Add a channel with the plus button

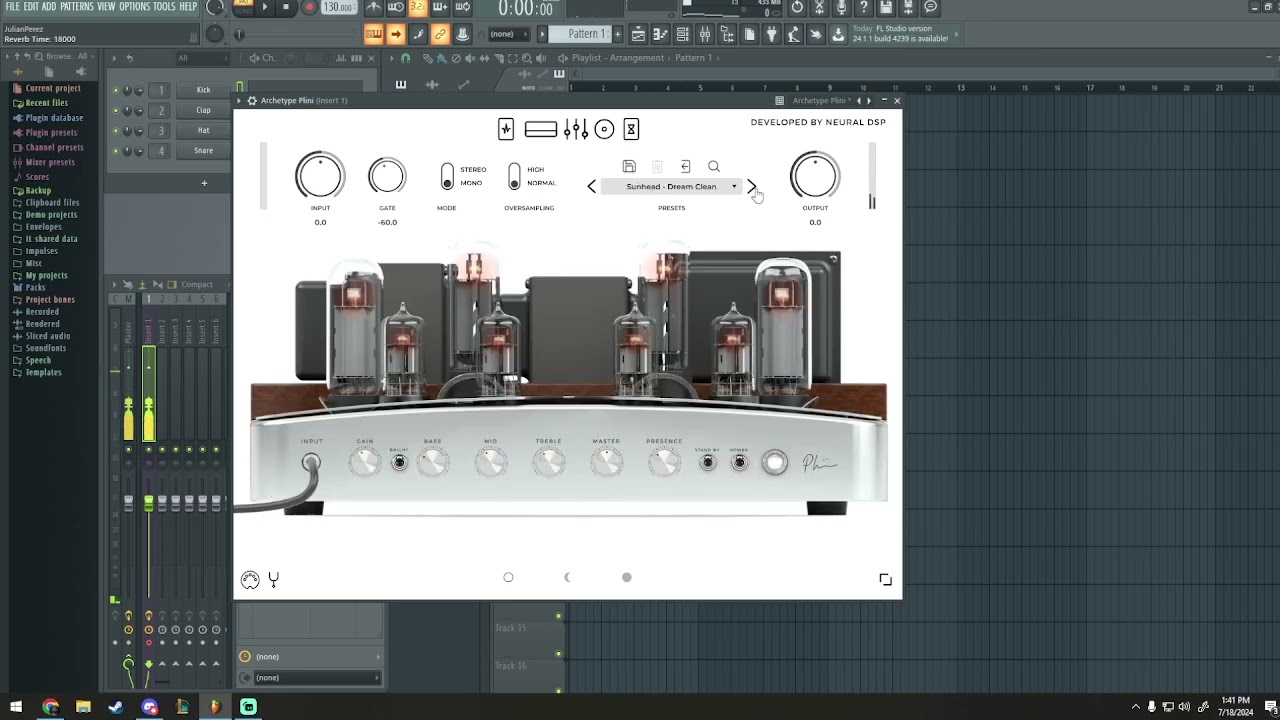click(204, 183)
